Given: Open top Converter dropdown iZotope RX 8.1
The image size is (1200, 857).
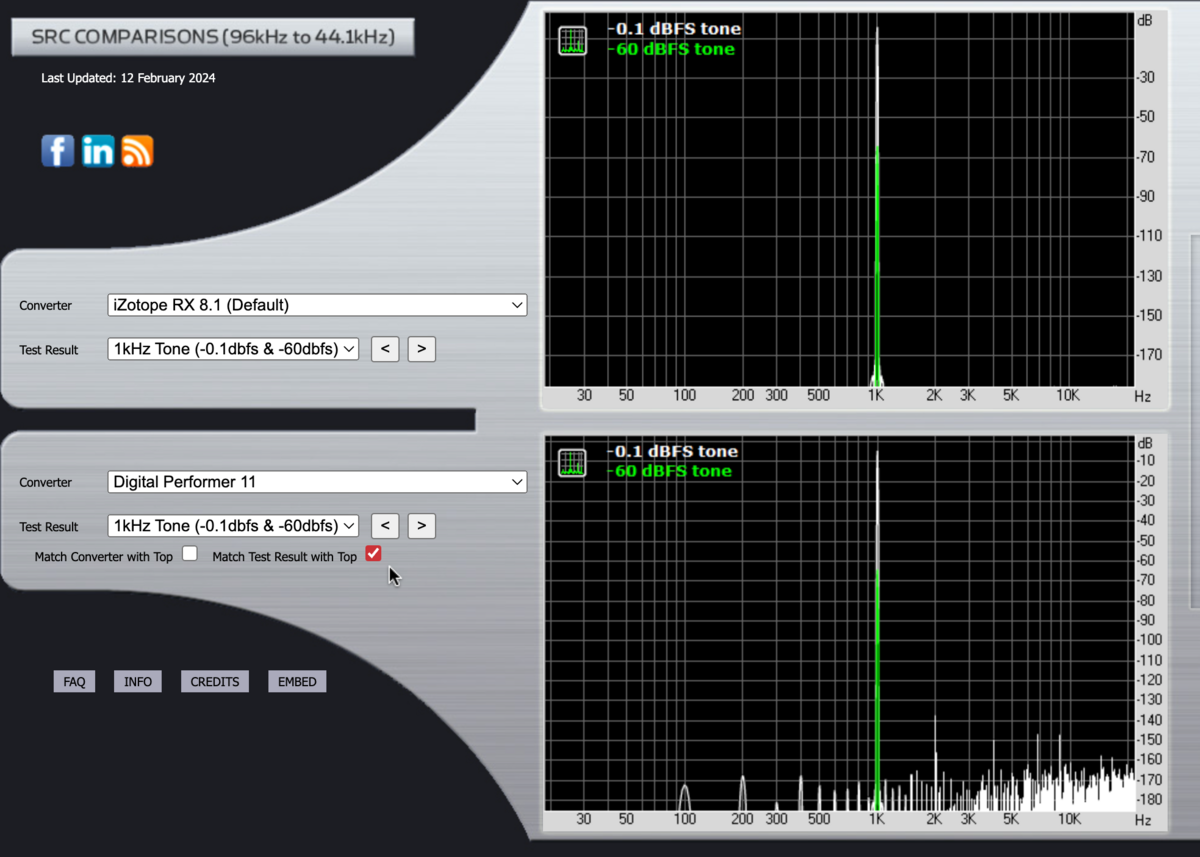Looking at the screenshot, I should pyautogui.click(x=317, y=305).
